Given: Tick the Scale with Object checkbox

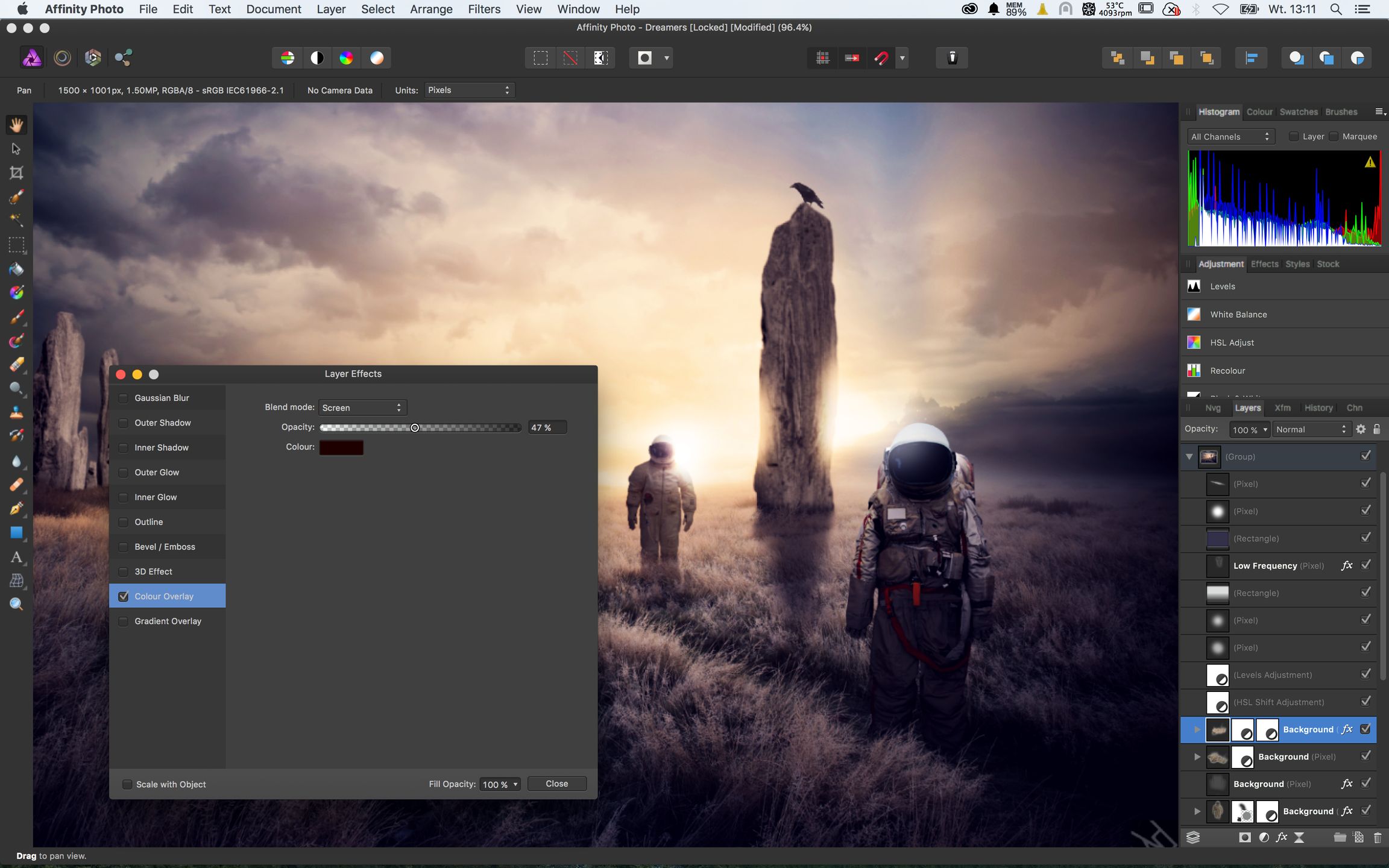Looking at the screenshot, I should pos(127,784).
